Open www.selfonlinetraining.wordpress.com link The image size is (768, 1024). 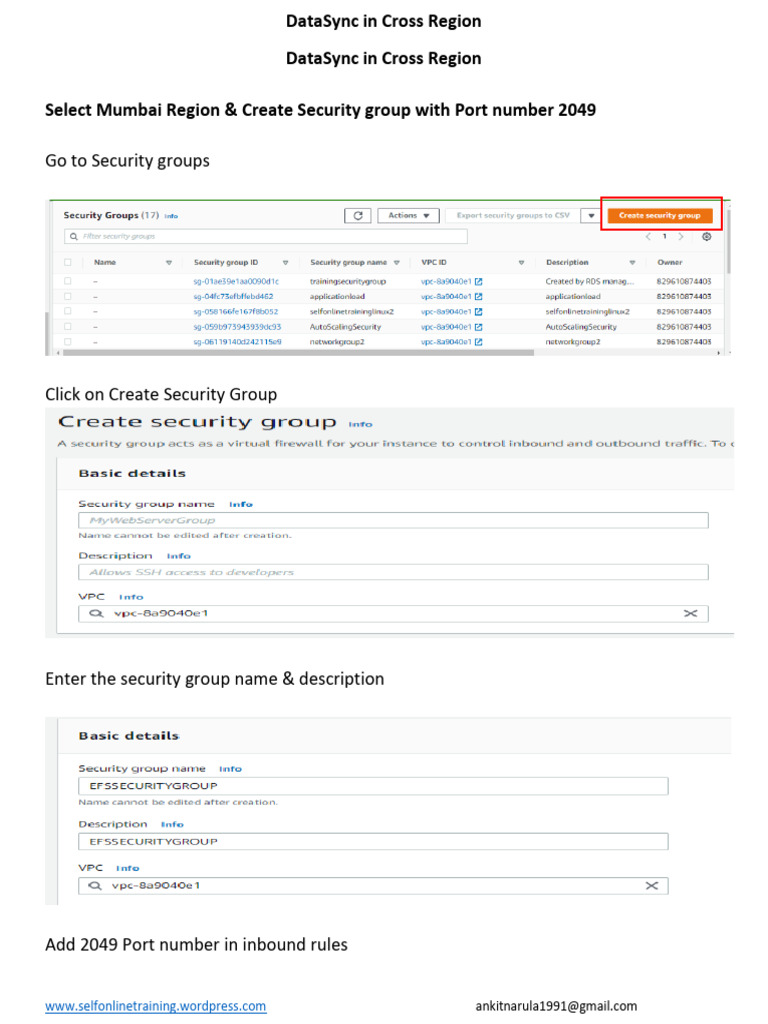click(x=155, y=1006)
